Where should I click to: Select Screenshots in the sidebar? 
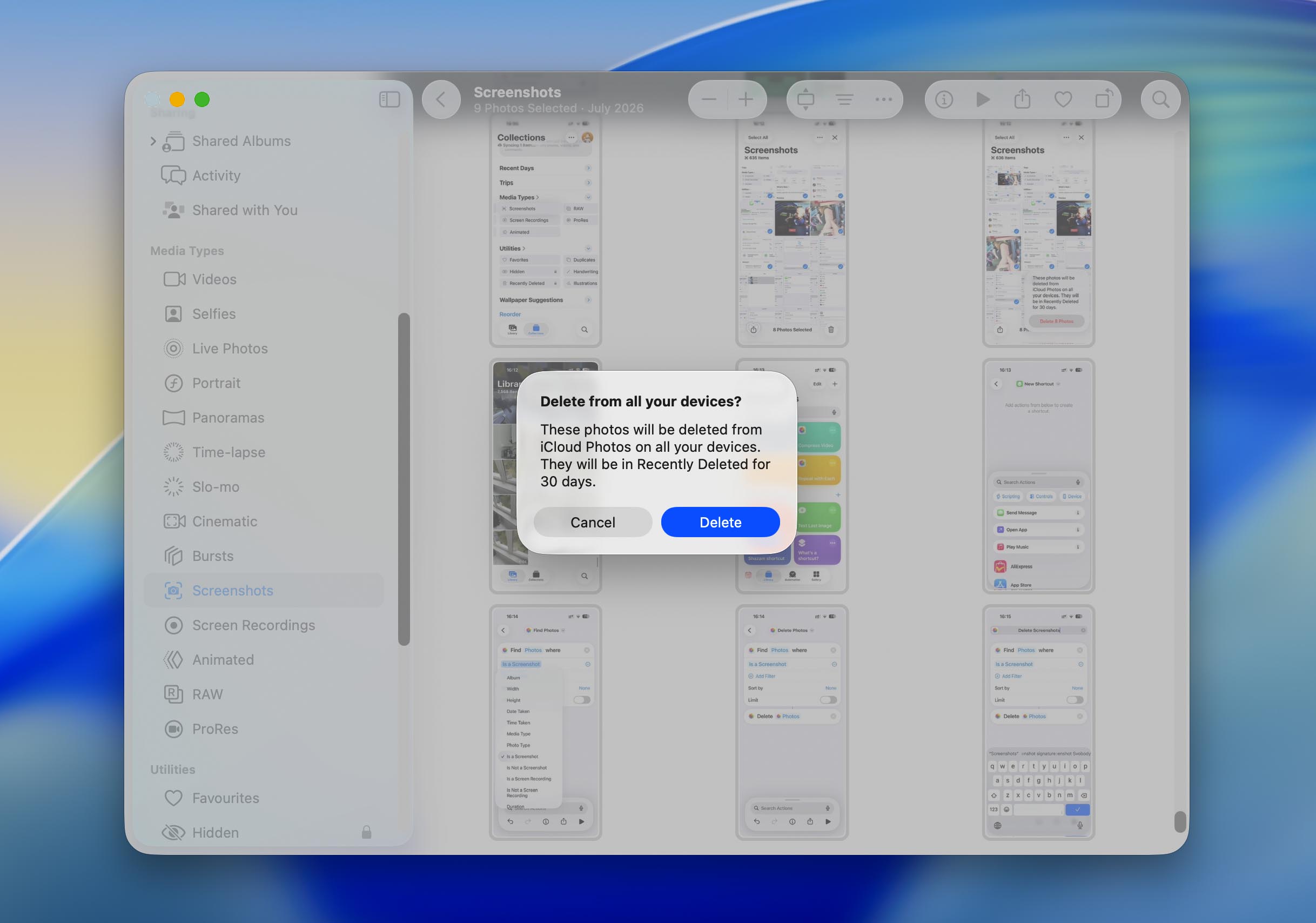pyautogui.click(x=263, y=591)
